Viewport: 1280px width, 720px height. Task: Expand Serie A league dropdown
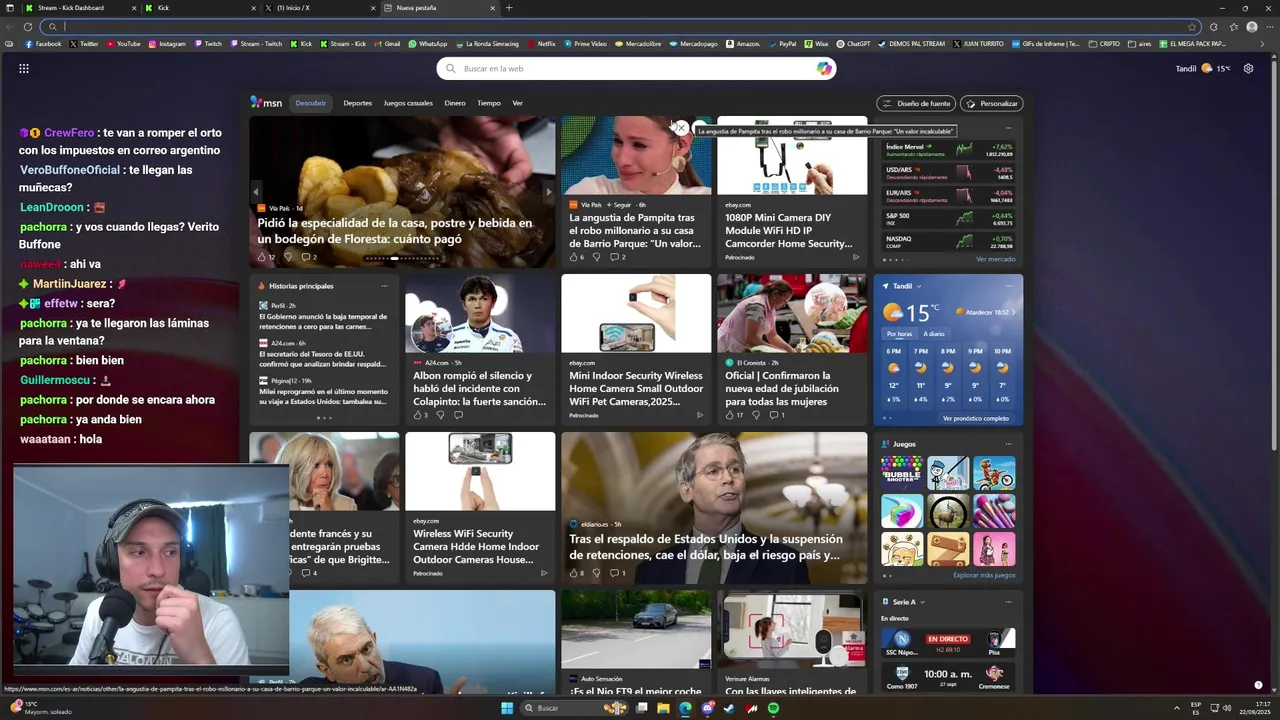point(922,602)
